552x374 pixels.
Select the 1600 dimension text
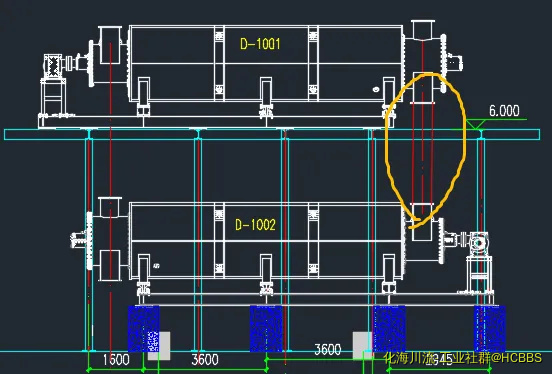116,360
